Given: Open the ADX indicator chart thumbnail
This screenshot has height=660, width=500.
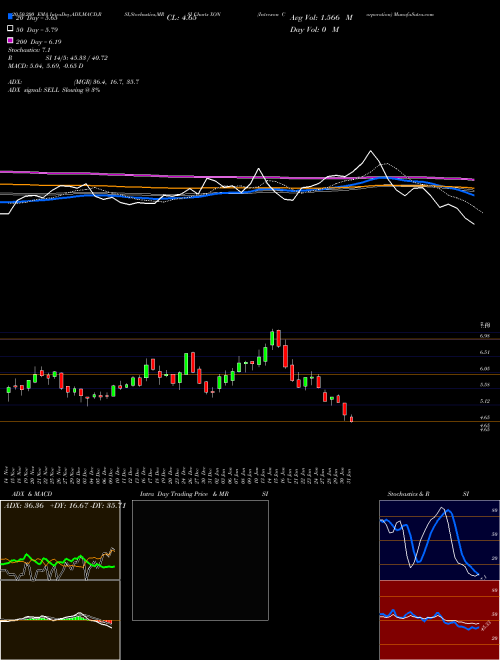Looking at the screenshot, I should pyautogui.click(x=60, y=540).
